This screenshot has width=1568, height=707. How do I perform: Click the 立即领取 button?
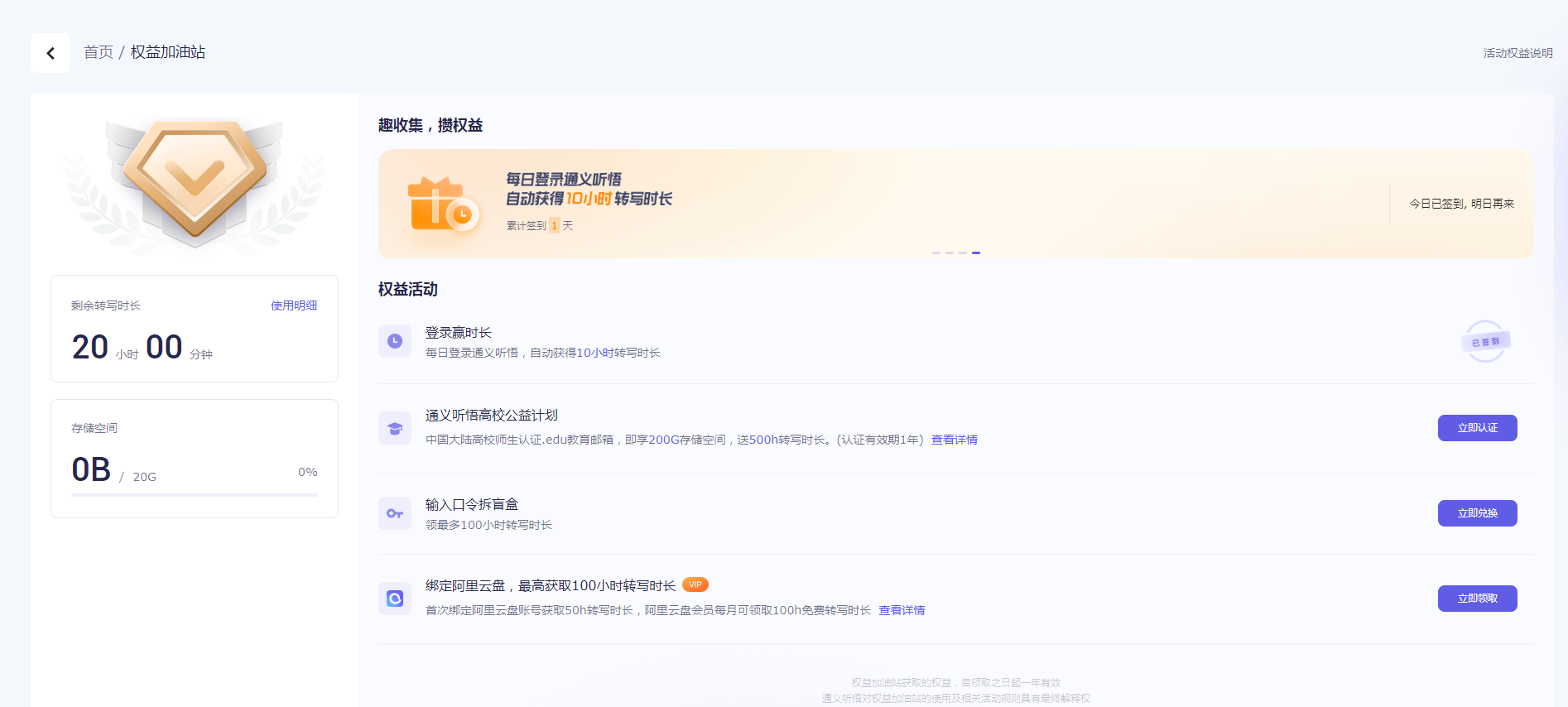[x=1478, y=599]
